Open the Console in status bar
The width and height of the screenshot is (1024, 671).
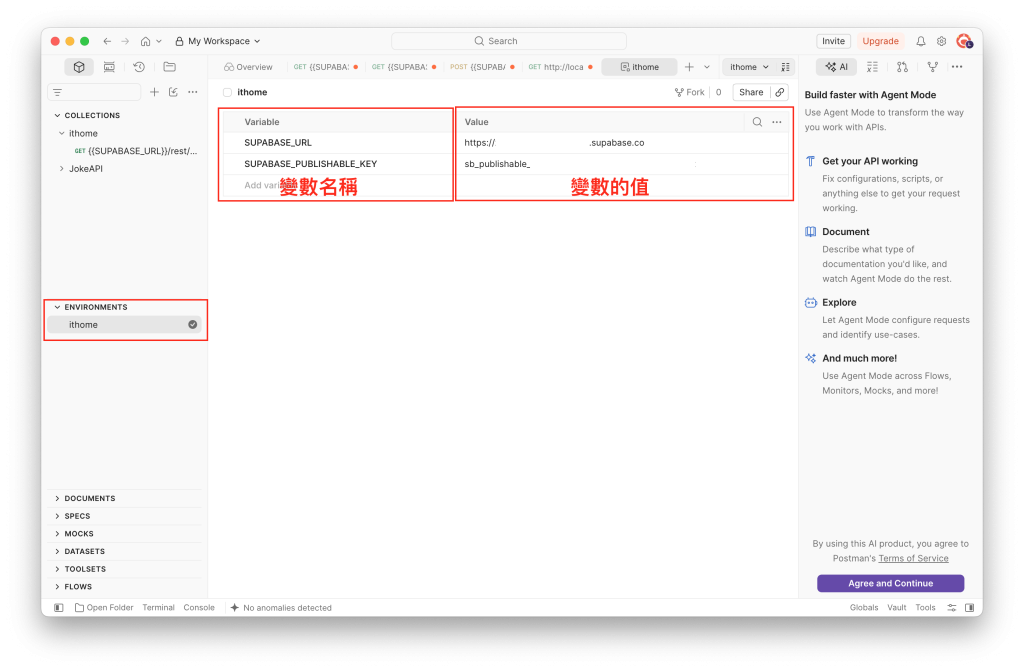coord(199,608)
